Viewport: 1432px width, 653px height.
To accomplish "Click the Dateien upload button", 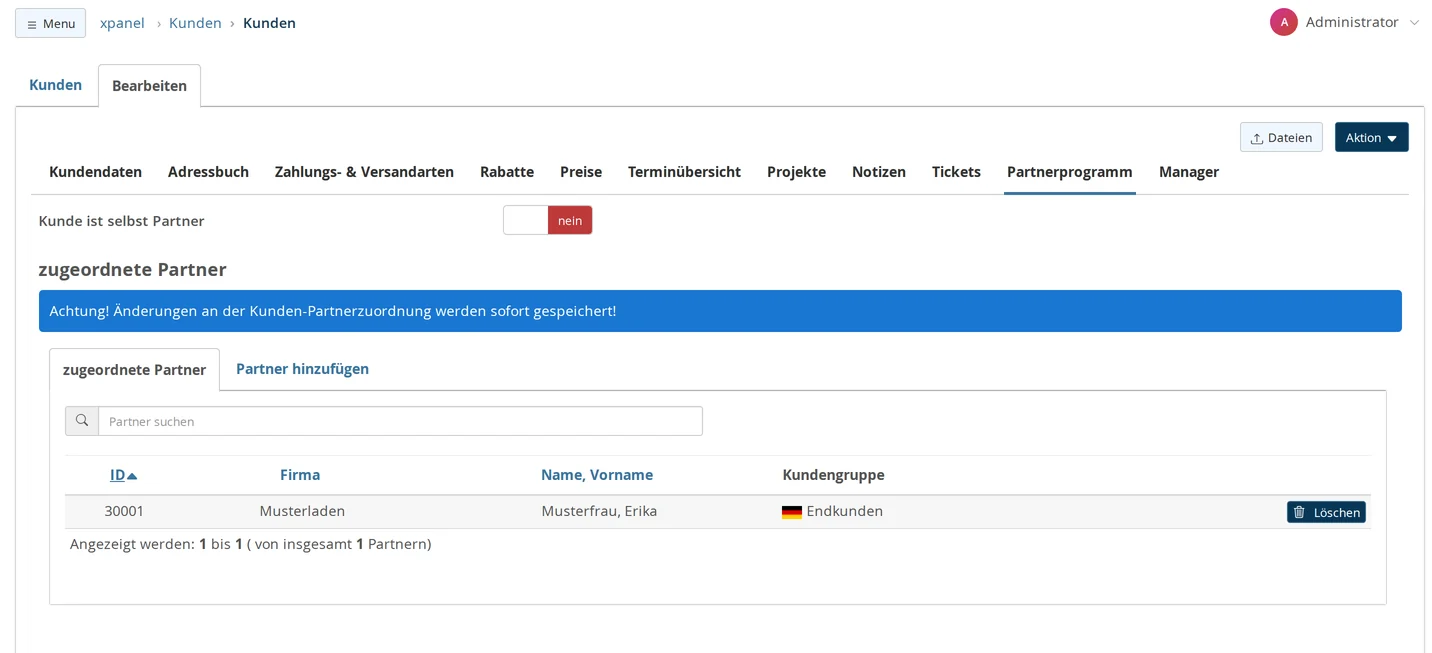I will pos(1281,137).
